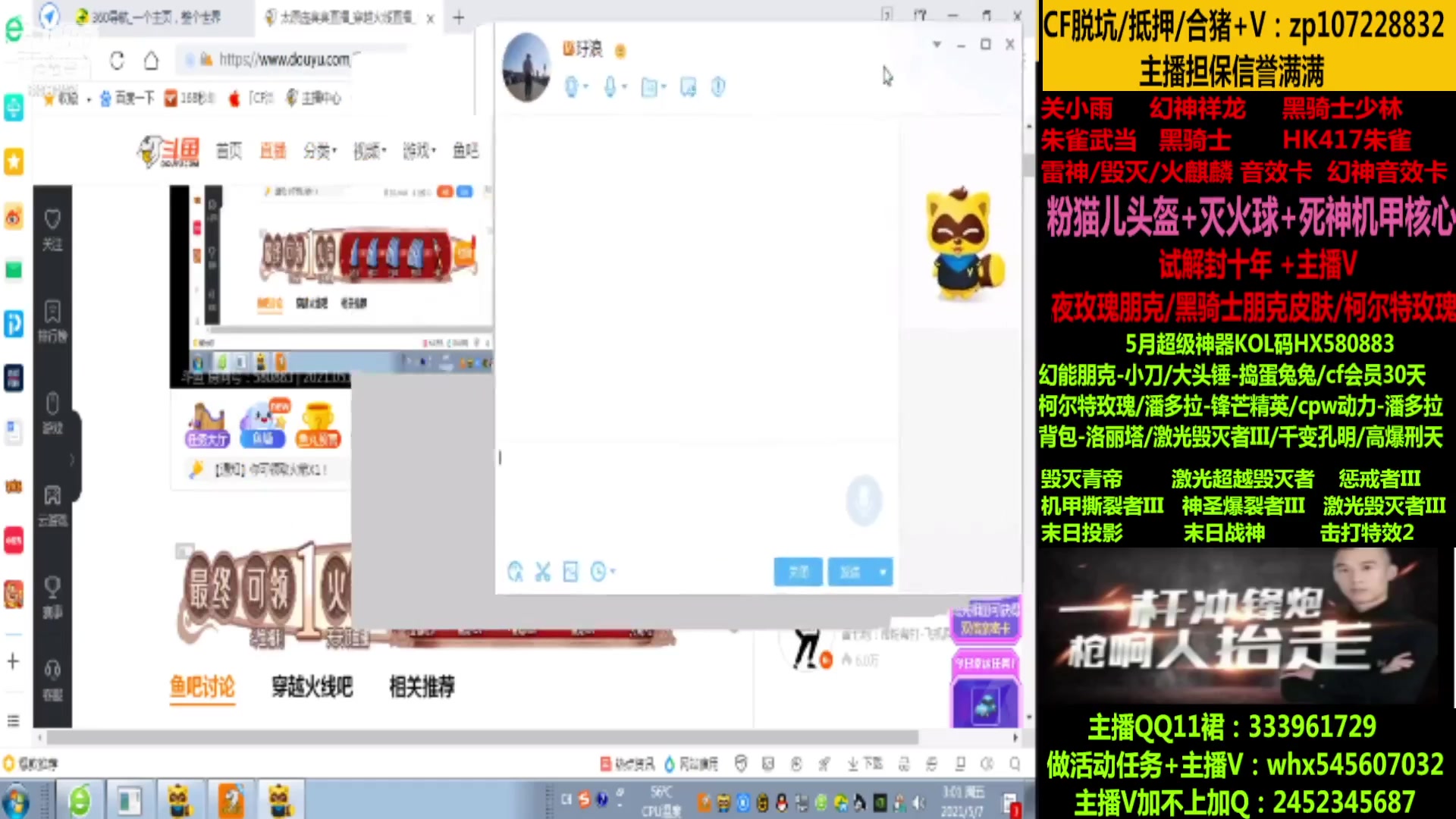Viewport: 1456px width, 819px height.
Task: Expand the dark sidebar with arrow handle
Action: pos(74,460)
